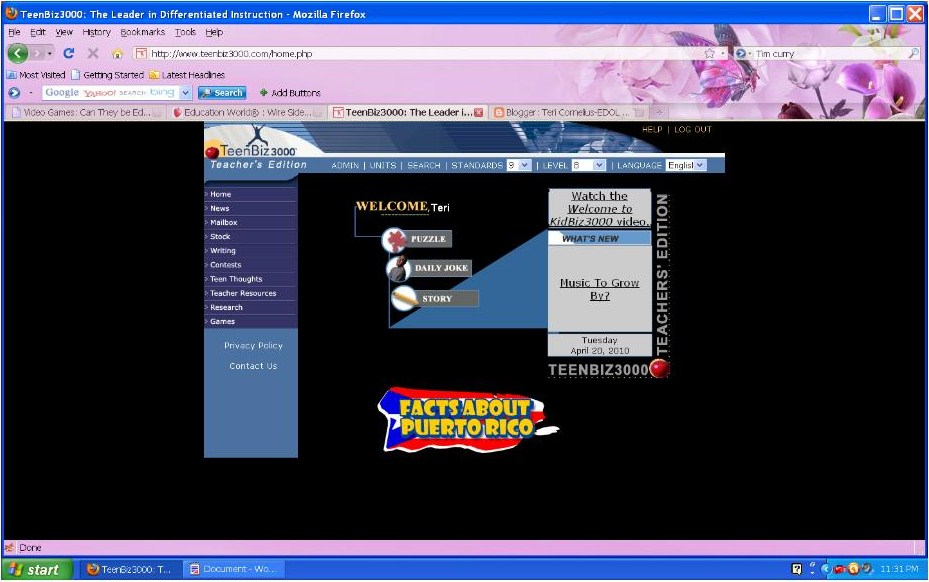Open the search engine chooser arrow by Tim curry
This screenshot has height=582, width=929.
750,54
